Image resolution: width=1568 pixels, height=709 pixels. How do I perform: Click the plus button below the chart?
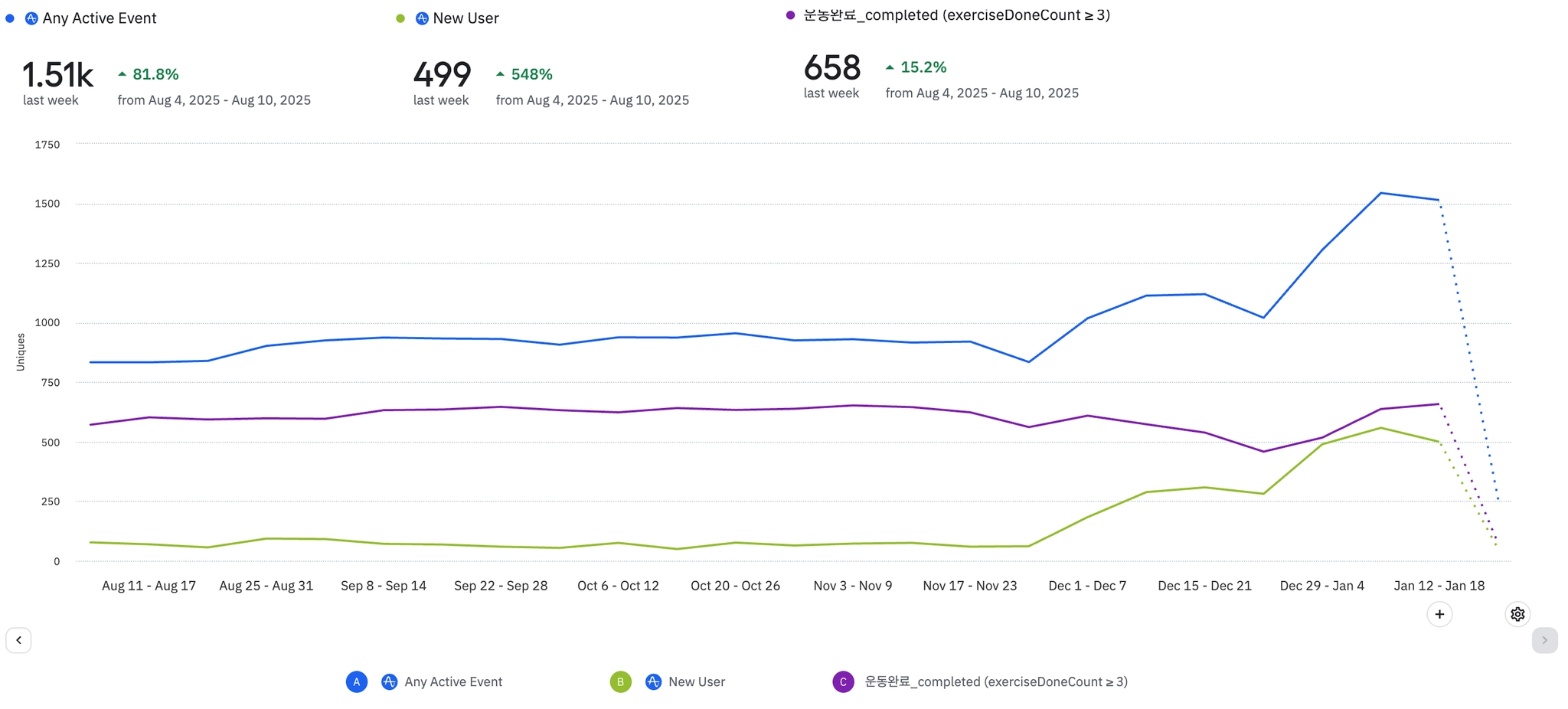tap(1439, 614)
